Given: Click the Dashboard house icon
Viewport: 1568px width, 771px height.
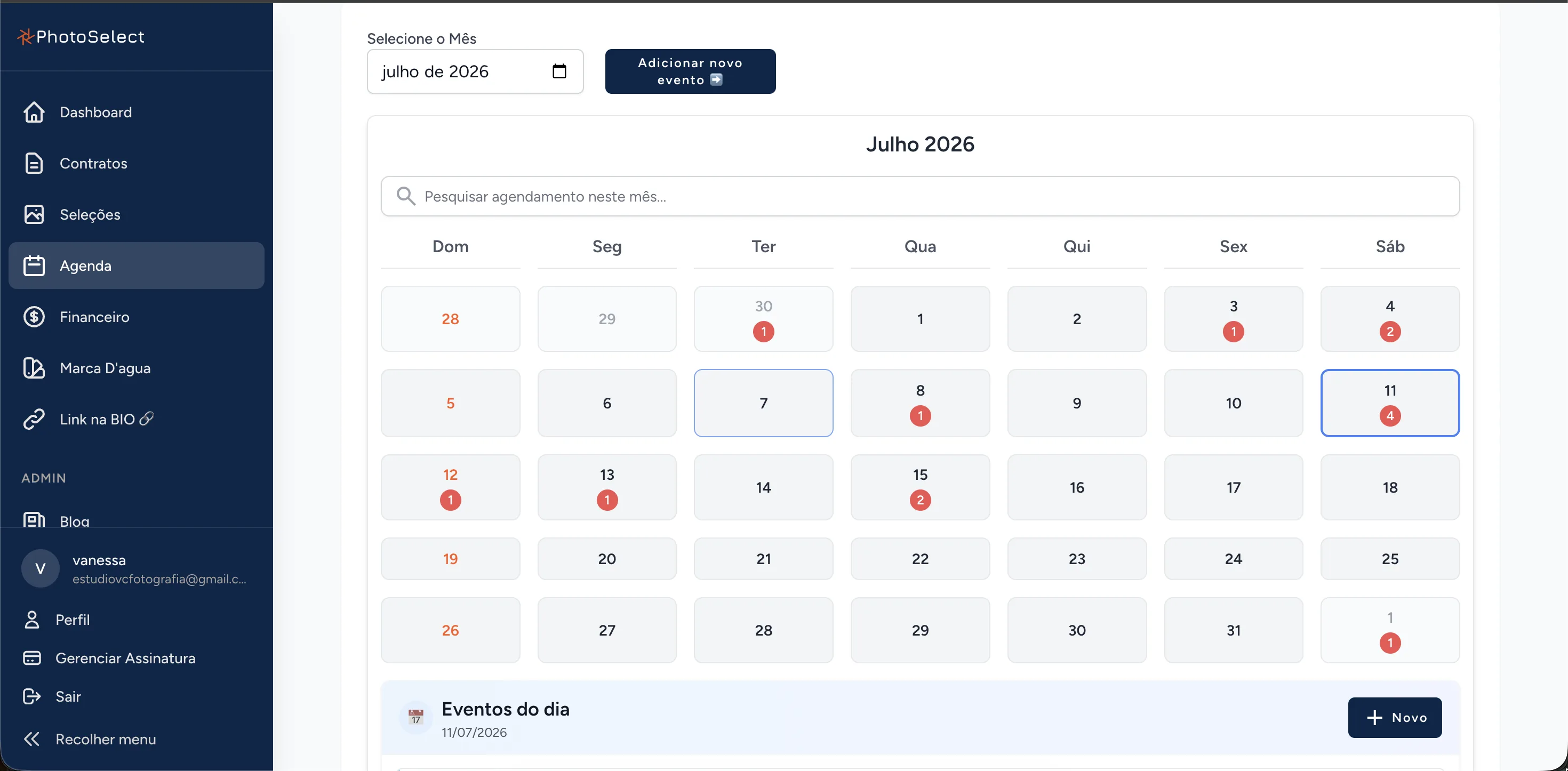Looking at the screenshot, I should [34, 112].
